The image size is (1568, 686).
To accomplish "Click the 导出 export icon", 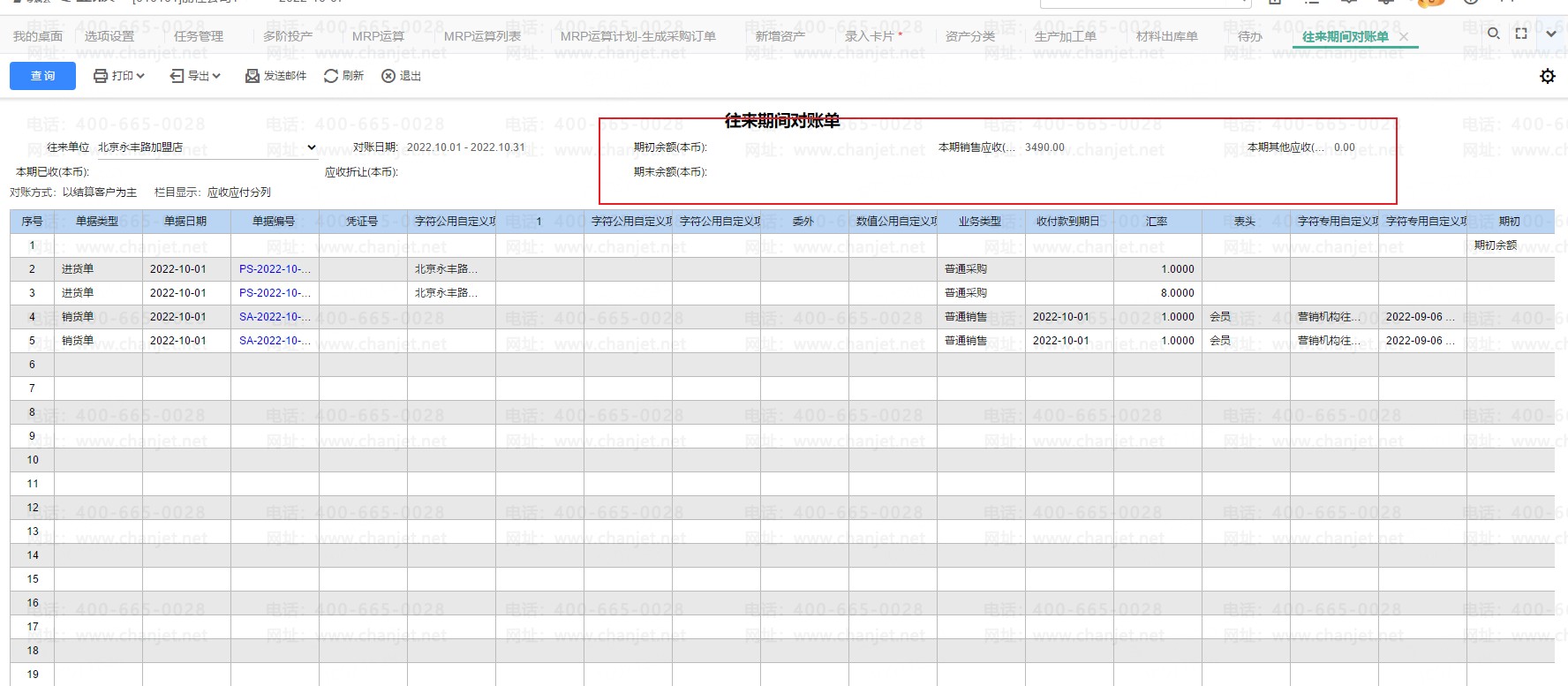I will 177,76.
